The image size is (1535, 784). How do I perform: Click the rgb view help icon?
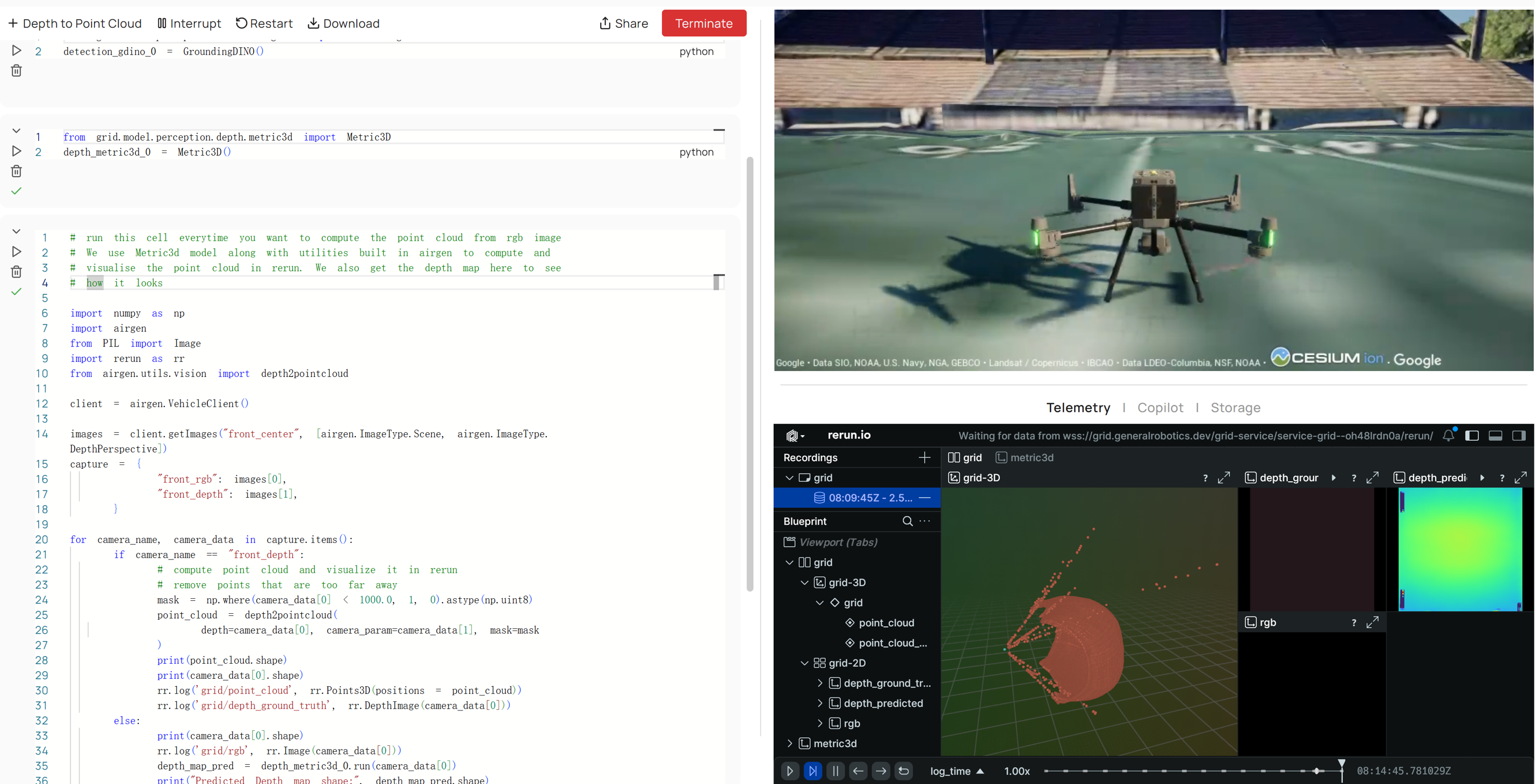tap(1353, 622)
